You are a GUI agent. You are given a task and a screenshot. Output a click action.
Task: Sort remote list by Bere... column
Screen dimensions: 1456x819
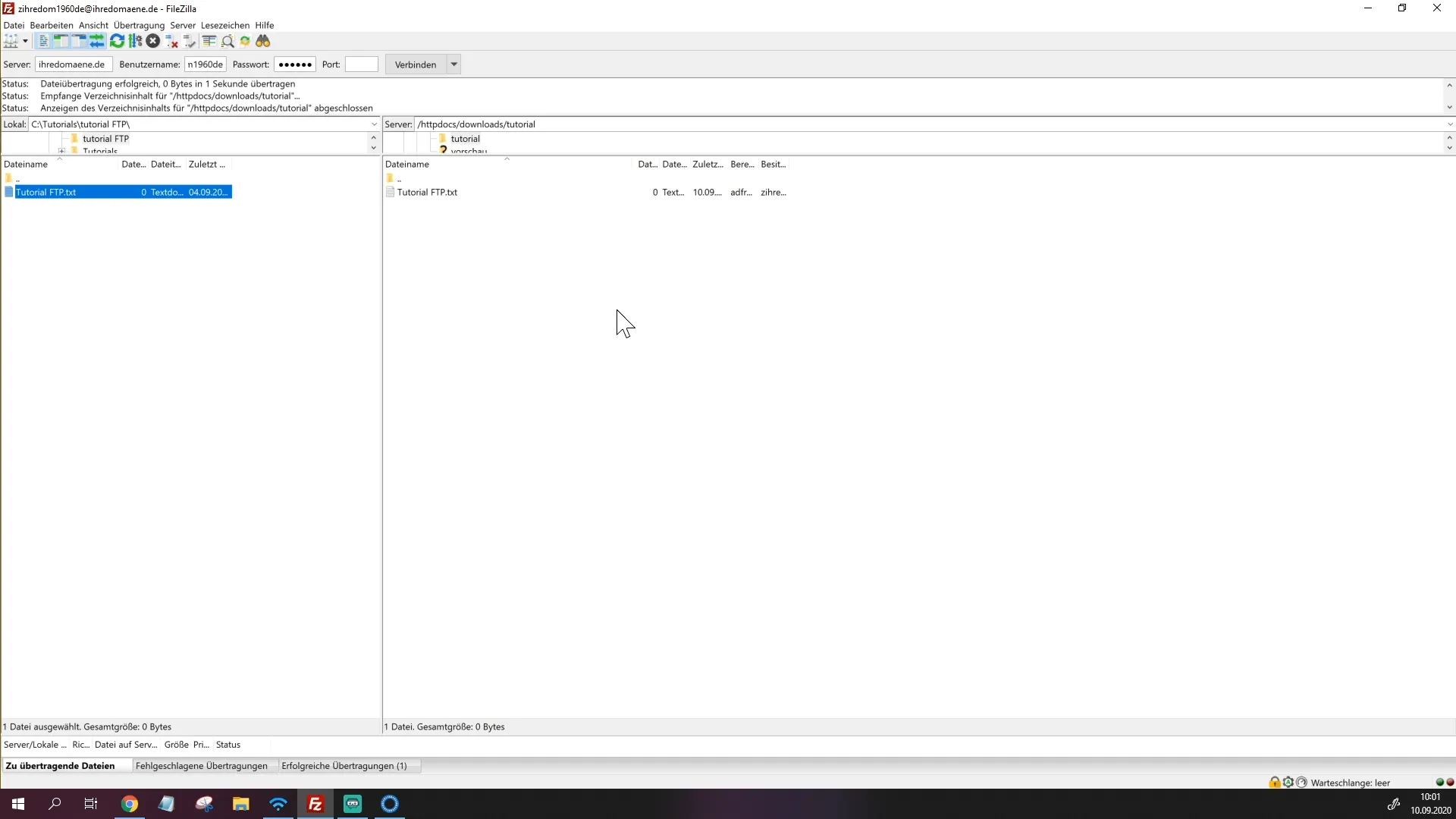(742, 164)
